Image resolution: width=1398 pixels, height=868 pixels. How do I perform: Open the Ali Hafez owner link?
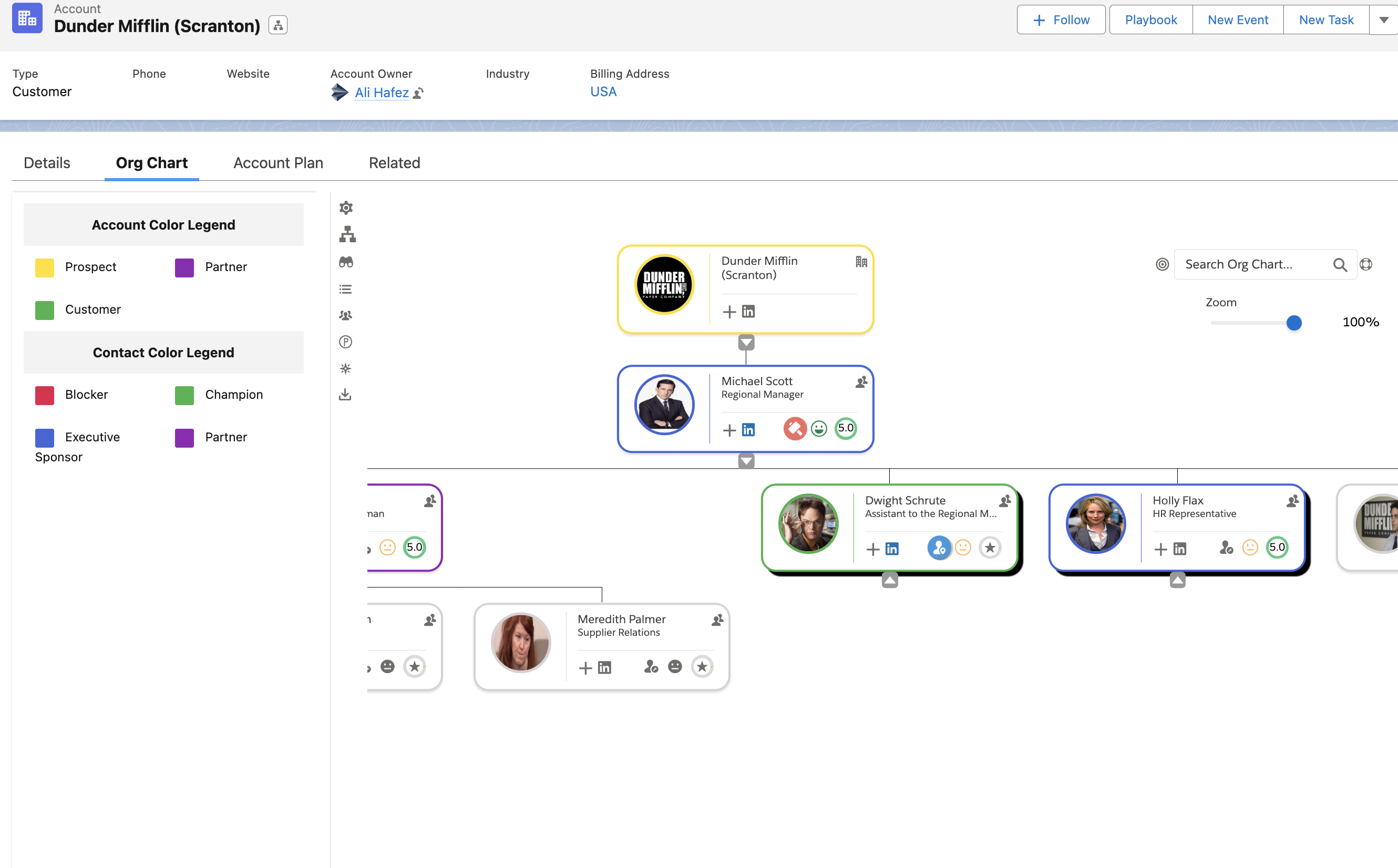point(381,92)
